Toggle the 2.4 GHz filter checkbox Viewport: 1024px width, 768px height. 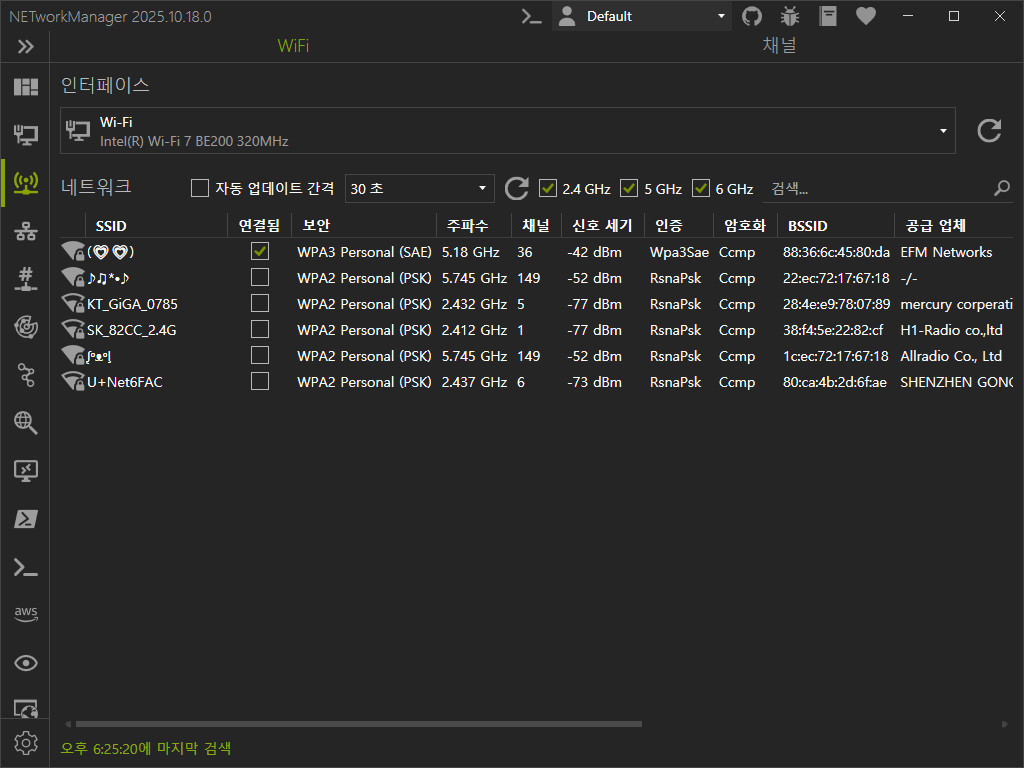pos(547,188)
